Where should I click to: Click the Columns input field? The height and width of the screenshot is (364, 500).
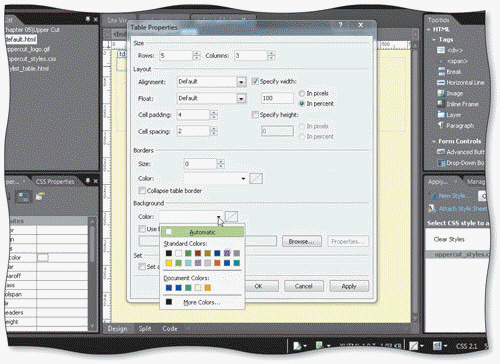click(x=251, y=56)
